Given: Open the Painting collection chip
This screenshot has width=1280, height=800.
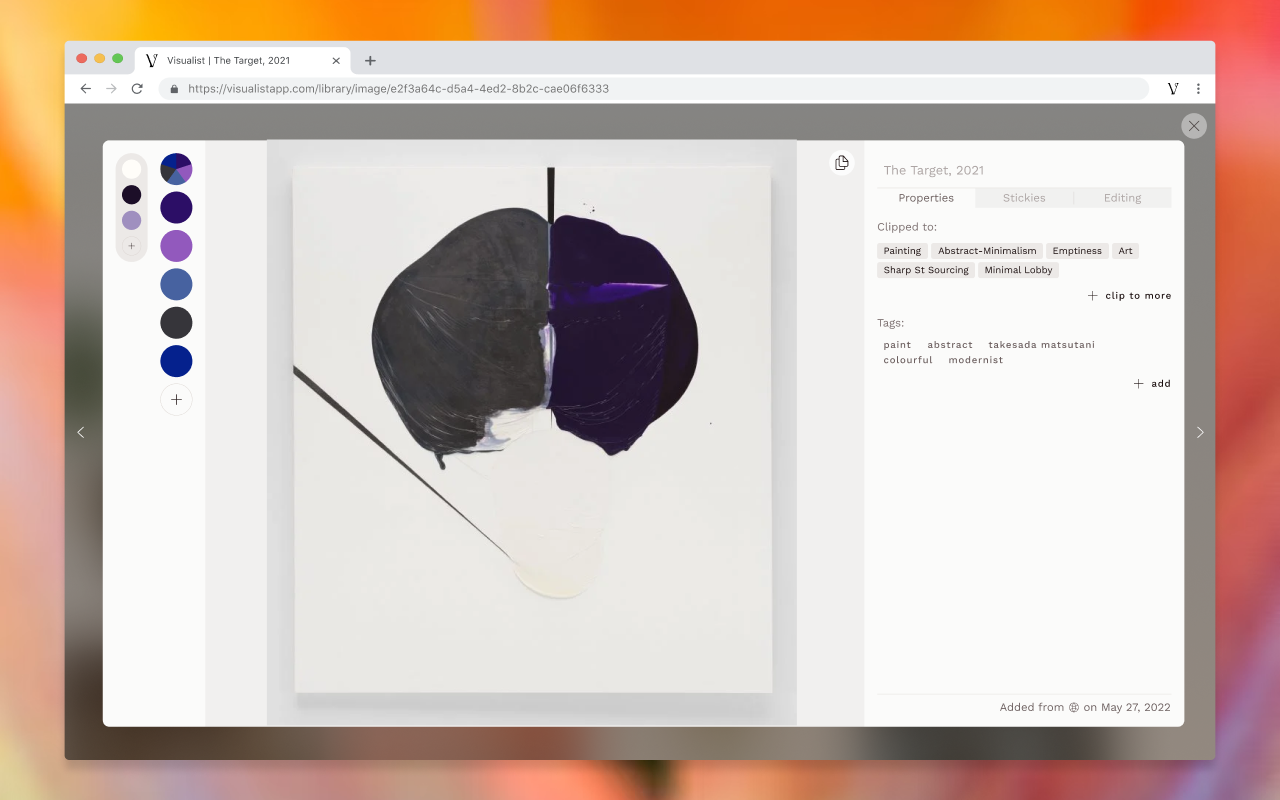Looking at the screenshot, I should [902, 251].
